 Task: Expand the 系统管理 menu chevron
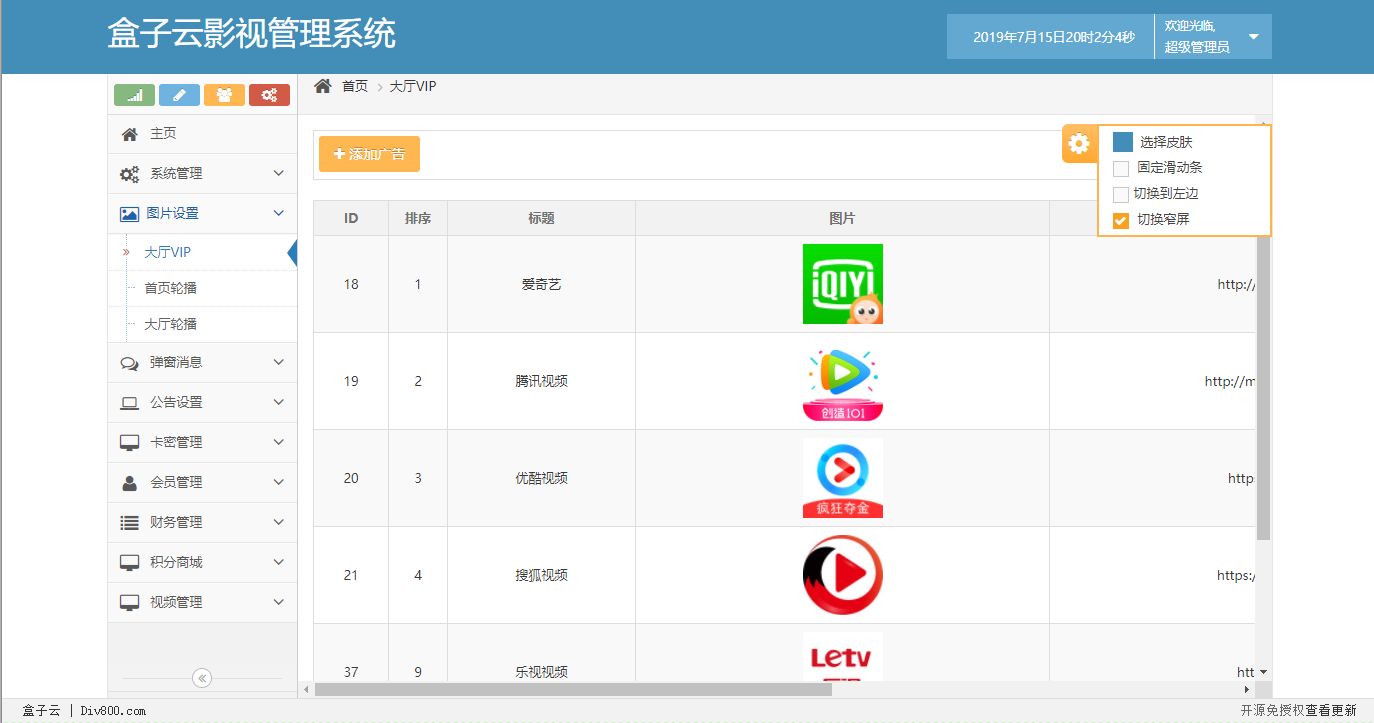click(279, 173)
